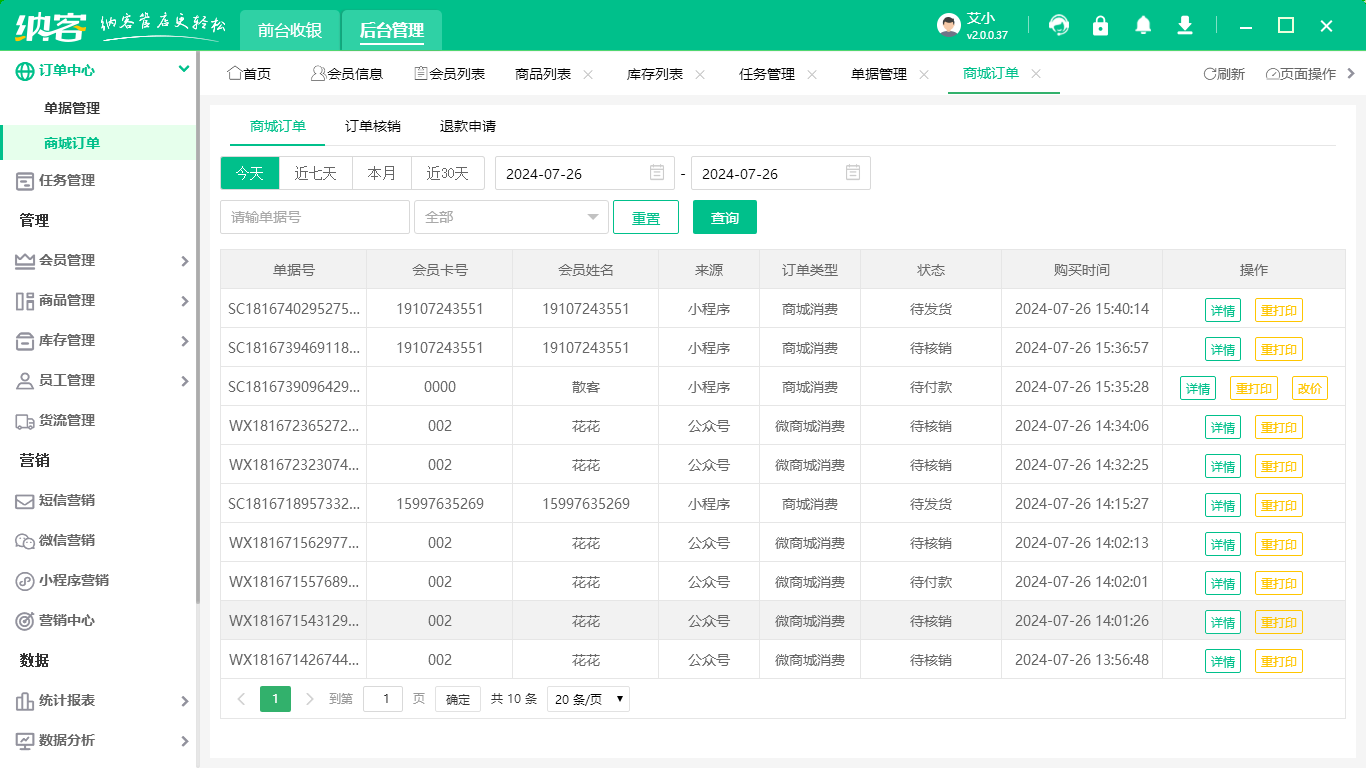Click the lock screen icon in title bar
The width and height of the screenshot is (1366, 768).
click(x=1100, y=25)
